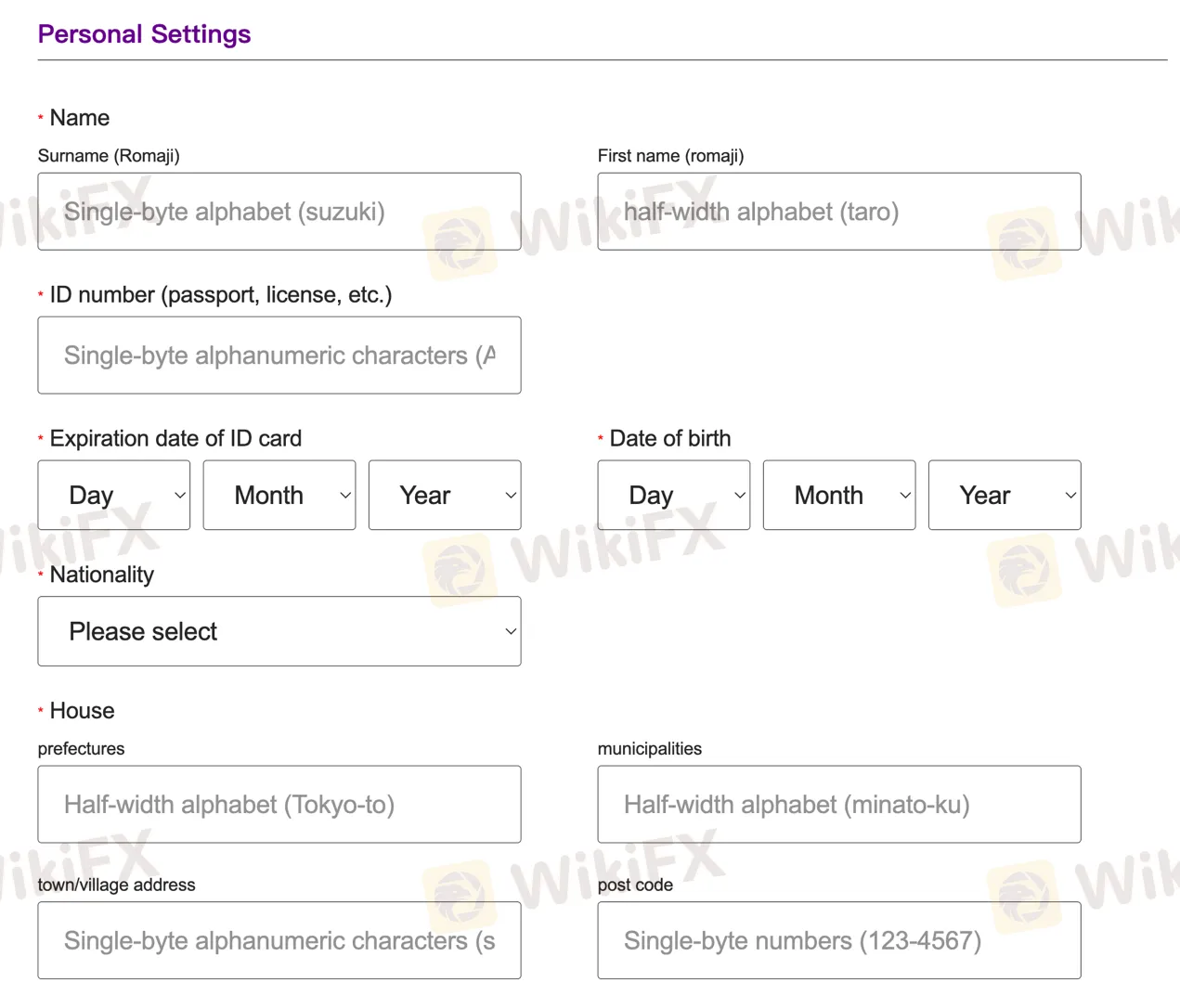Select the Date of birth Month dropdown
This screenshot has height=1008, width=1180.
[x=839, y=496]
